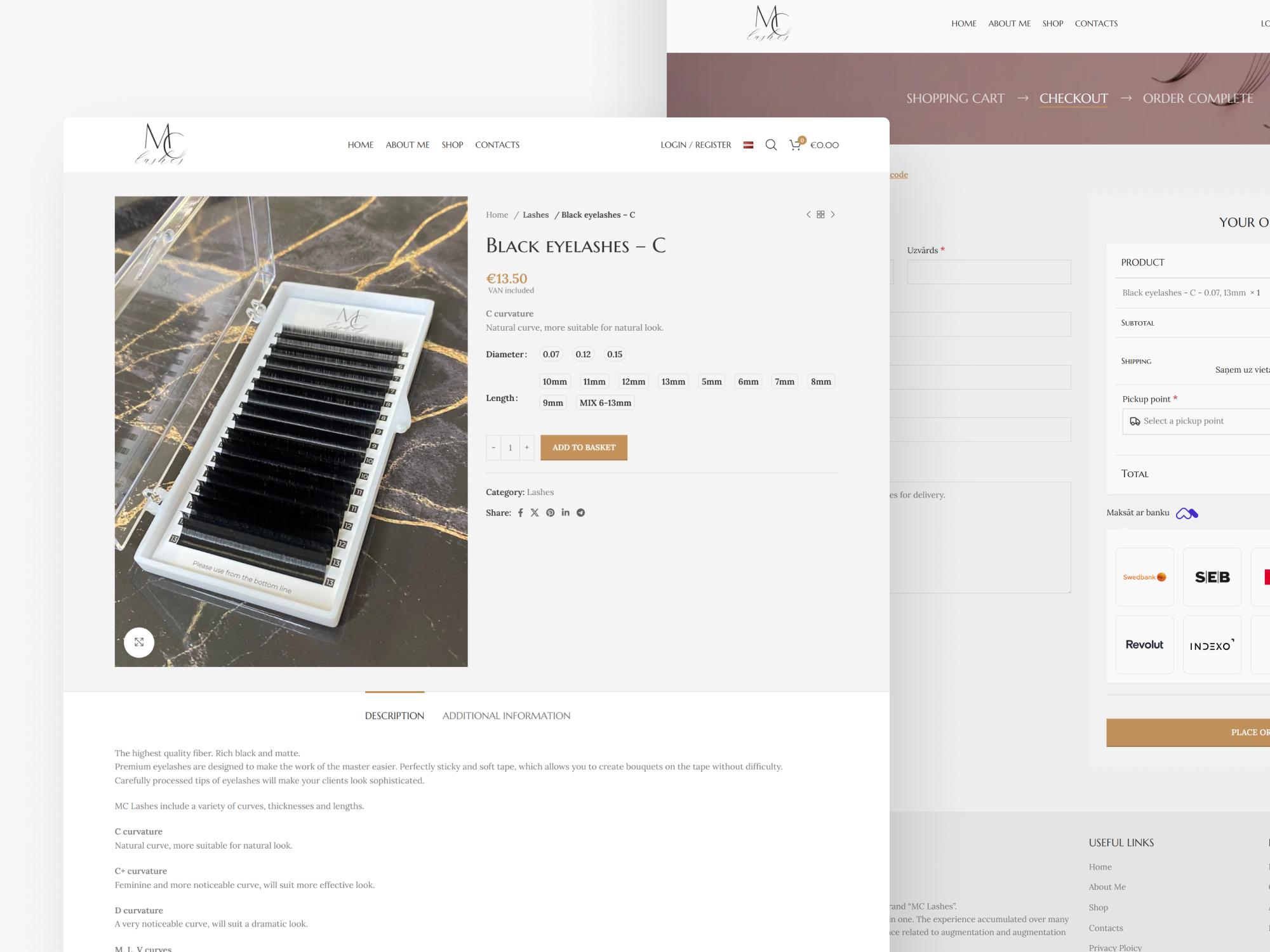Screen dimensions: 1270x952
Task: Share the product on Facebook
Action: click(x=520, y=512)
